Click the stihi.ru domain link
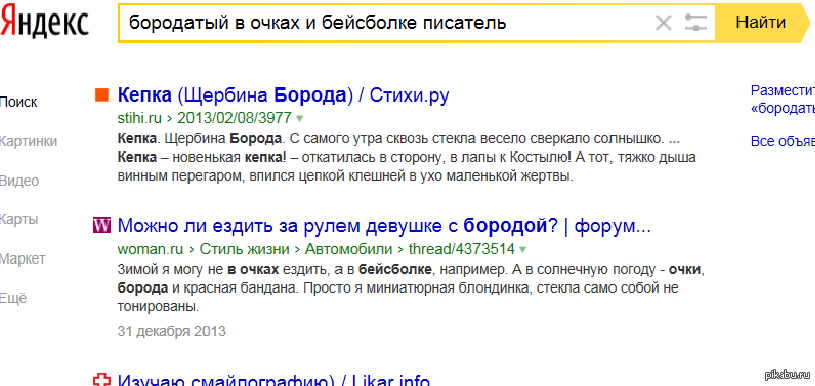 coord(140,118)
